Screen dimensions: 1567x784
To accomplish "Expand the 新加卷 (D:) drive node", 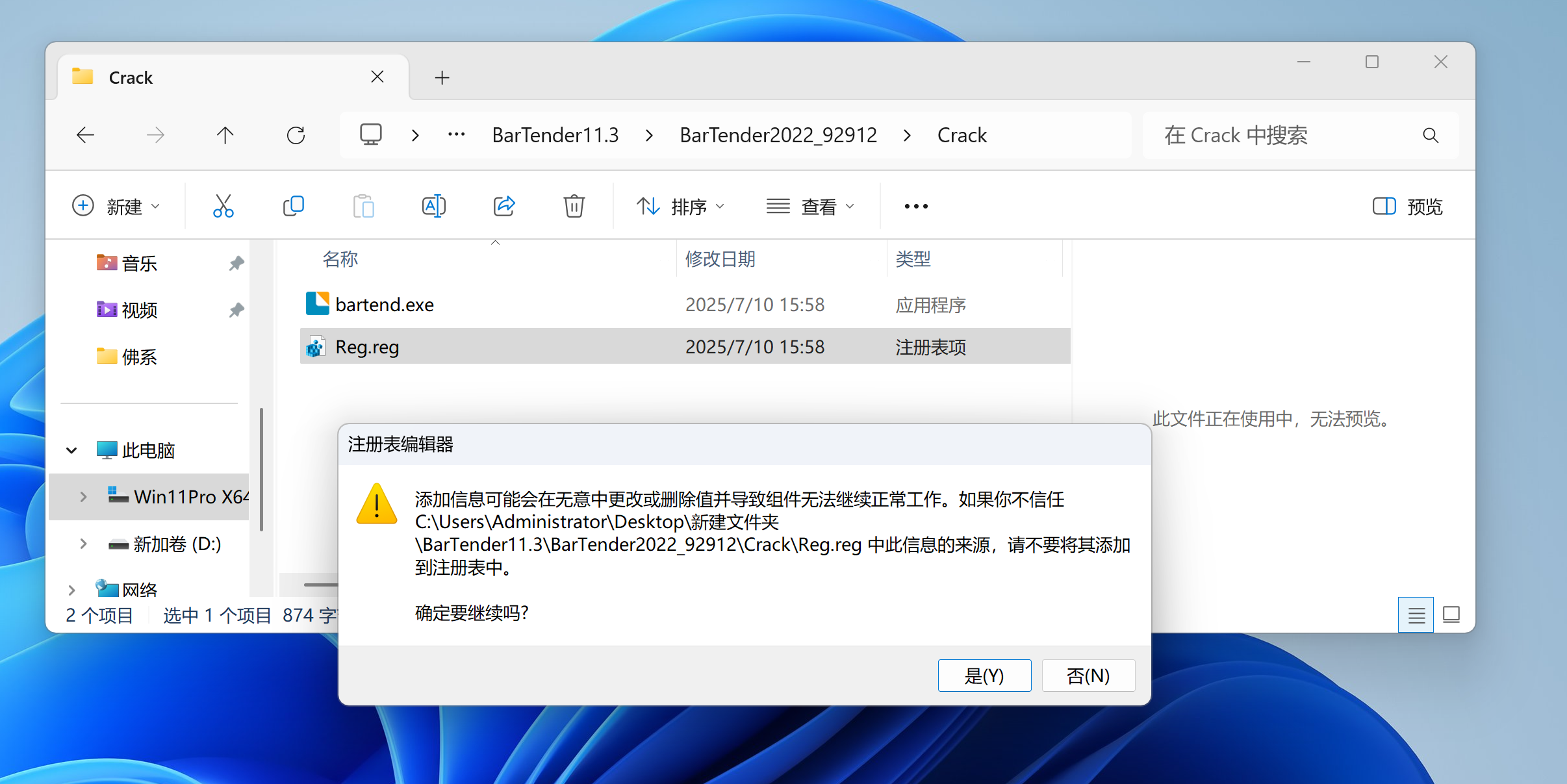I will [83, 544].
